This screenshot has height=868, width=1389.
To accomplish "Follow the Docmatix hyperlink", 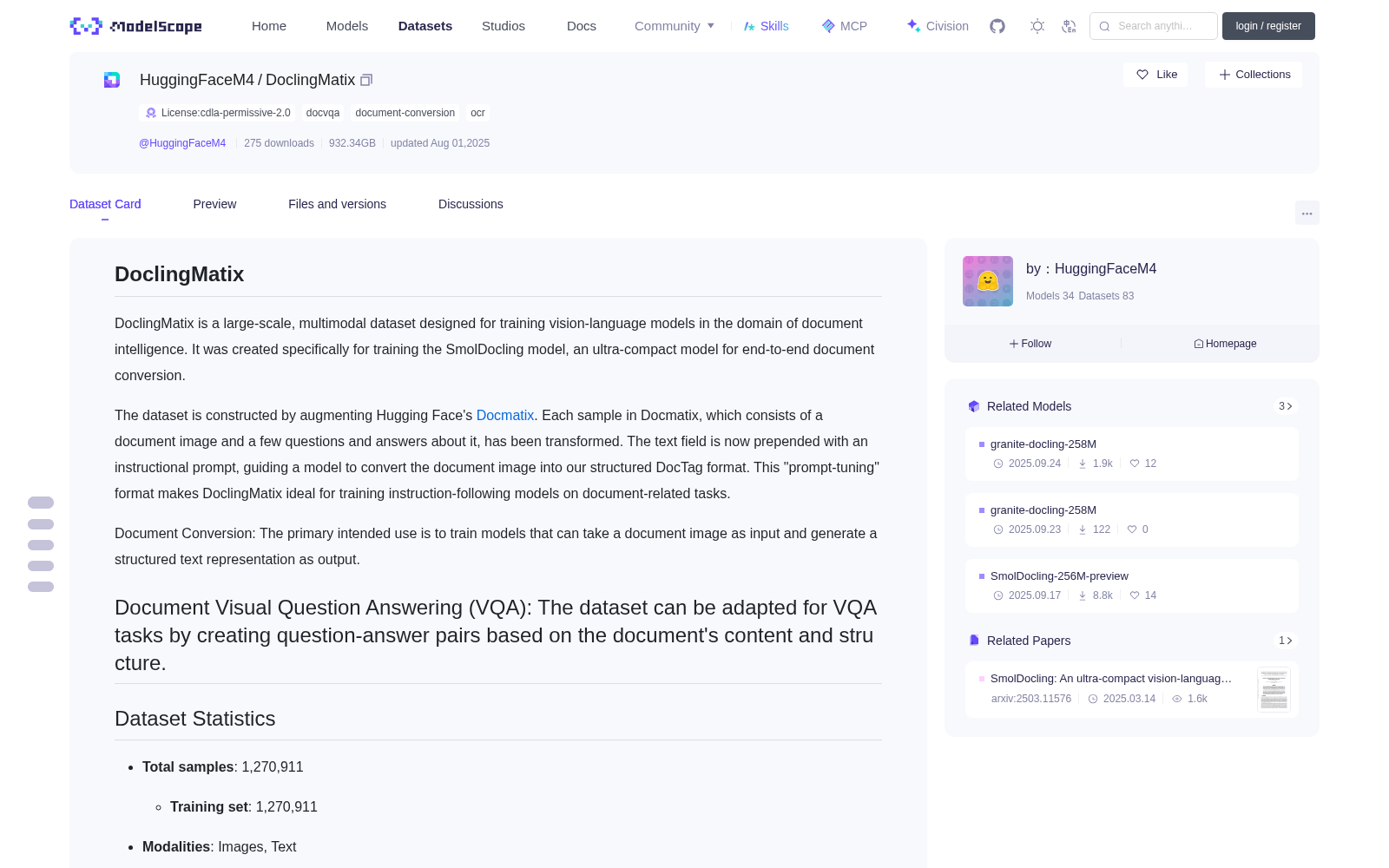I will pos(505,415).
